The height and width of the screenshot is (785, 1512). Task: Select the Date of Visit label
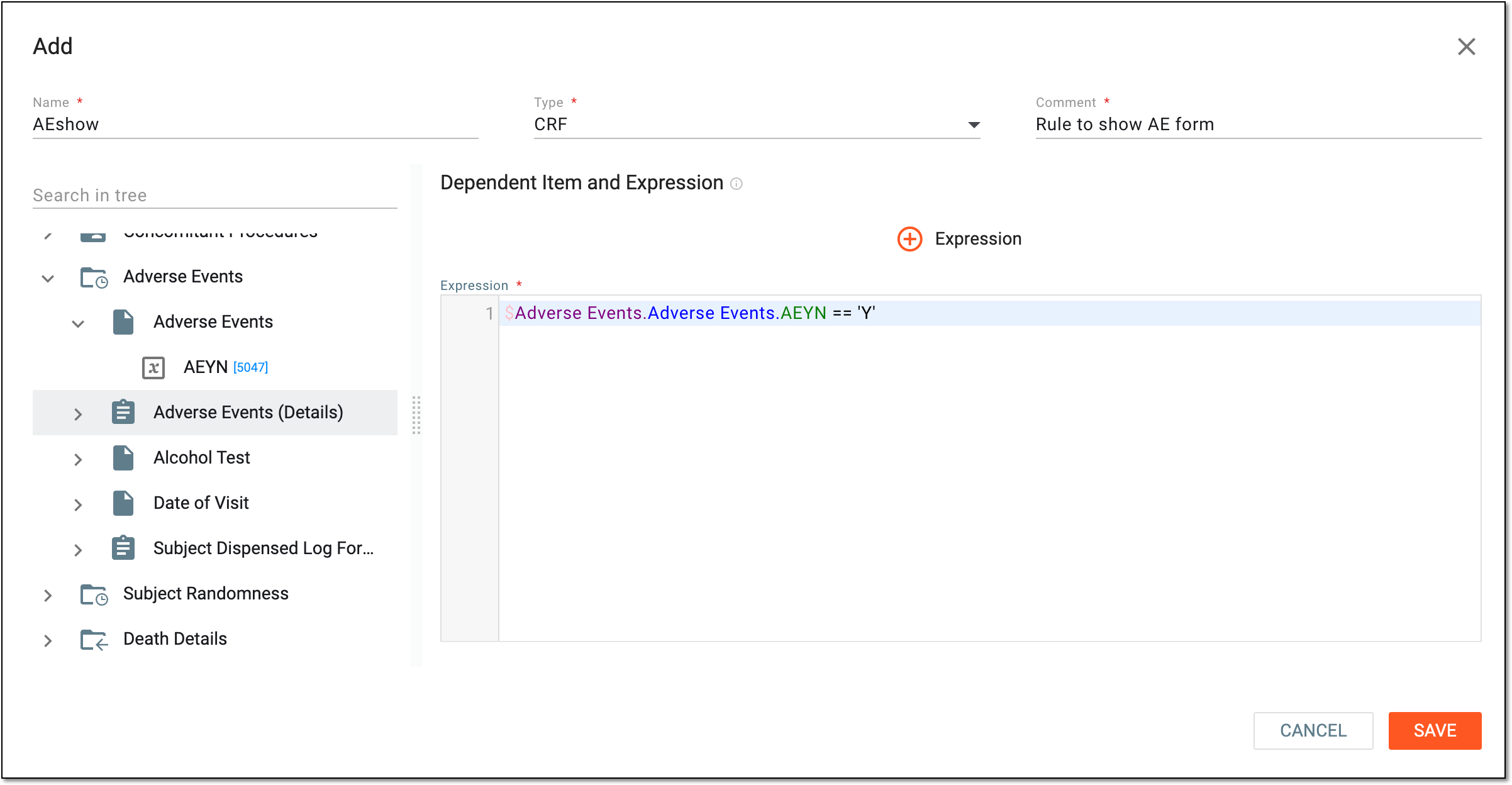(201, 503)
